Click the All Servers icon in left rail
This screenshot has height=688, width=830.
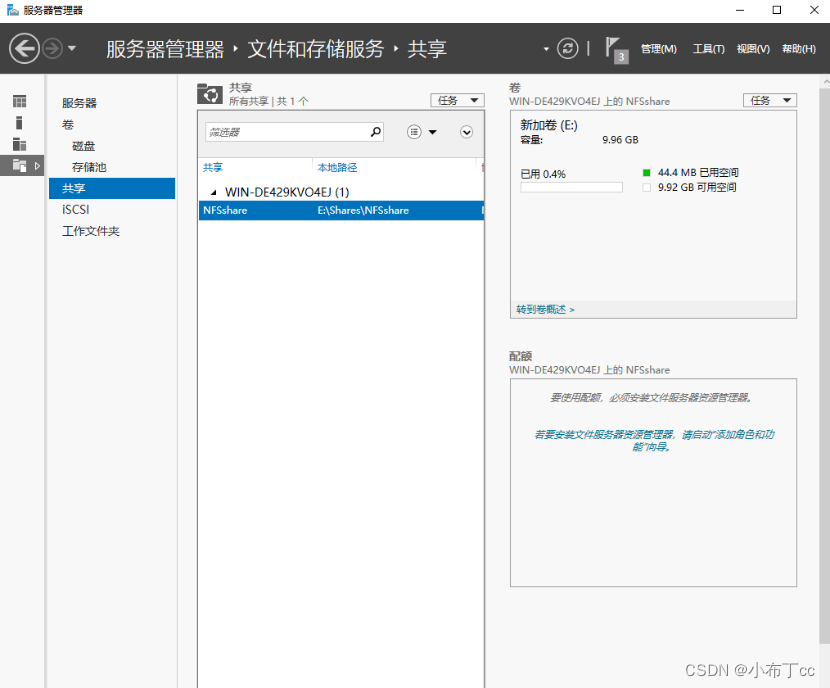pyautogui.click(x=20, y=144)
